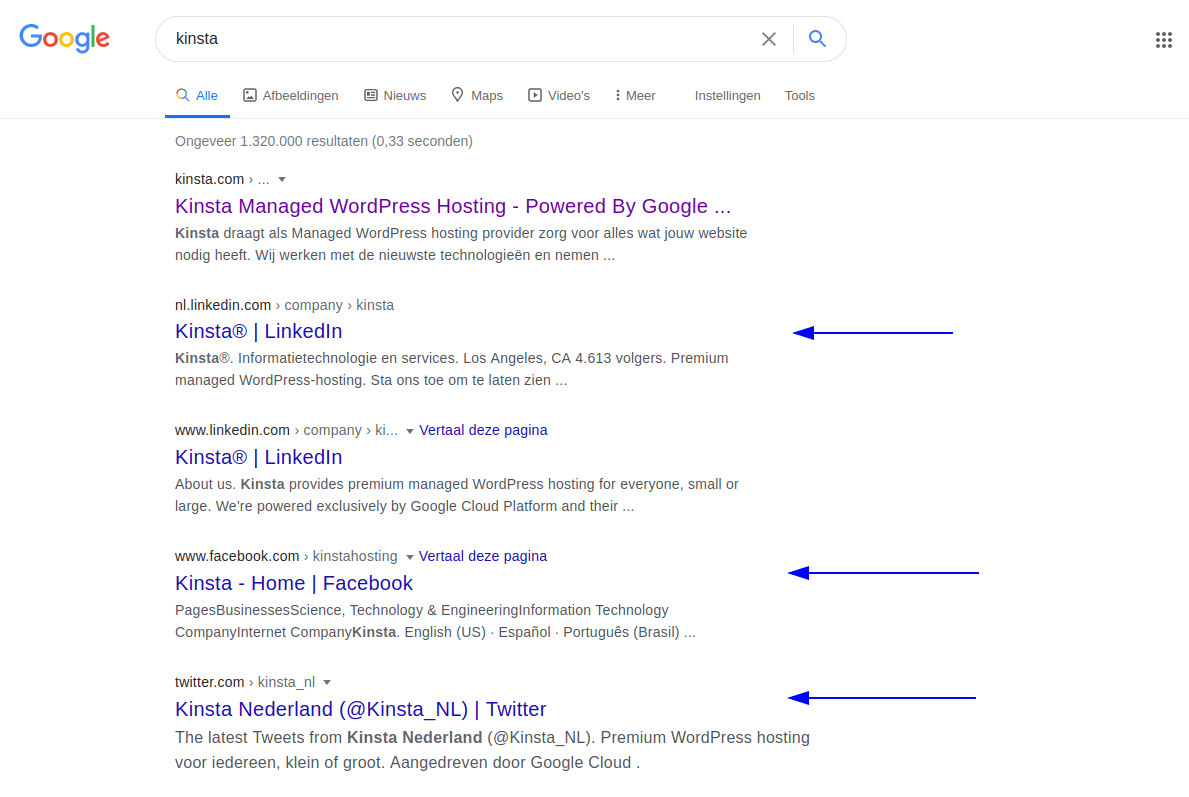Expand dropdown arrow beside www.facebook.com
1189x797 pixels.
tap(409, 557)
